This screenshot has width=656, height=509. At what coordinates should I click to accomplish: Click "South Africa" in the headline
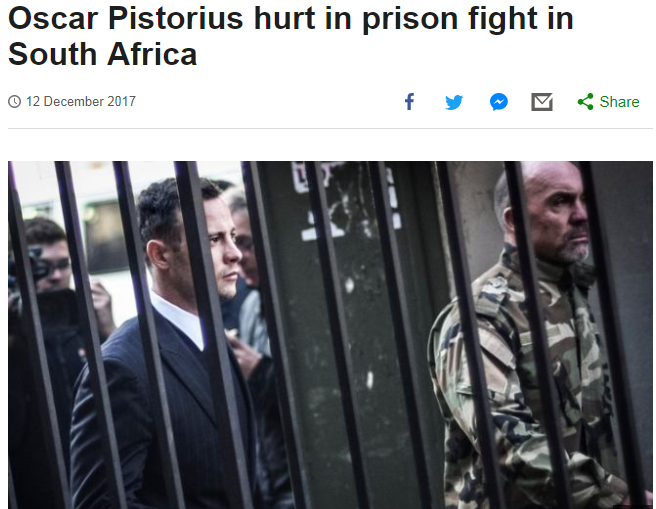(x=102, y=54)
